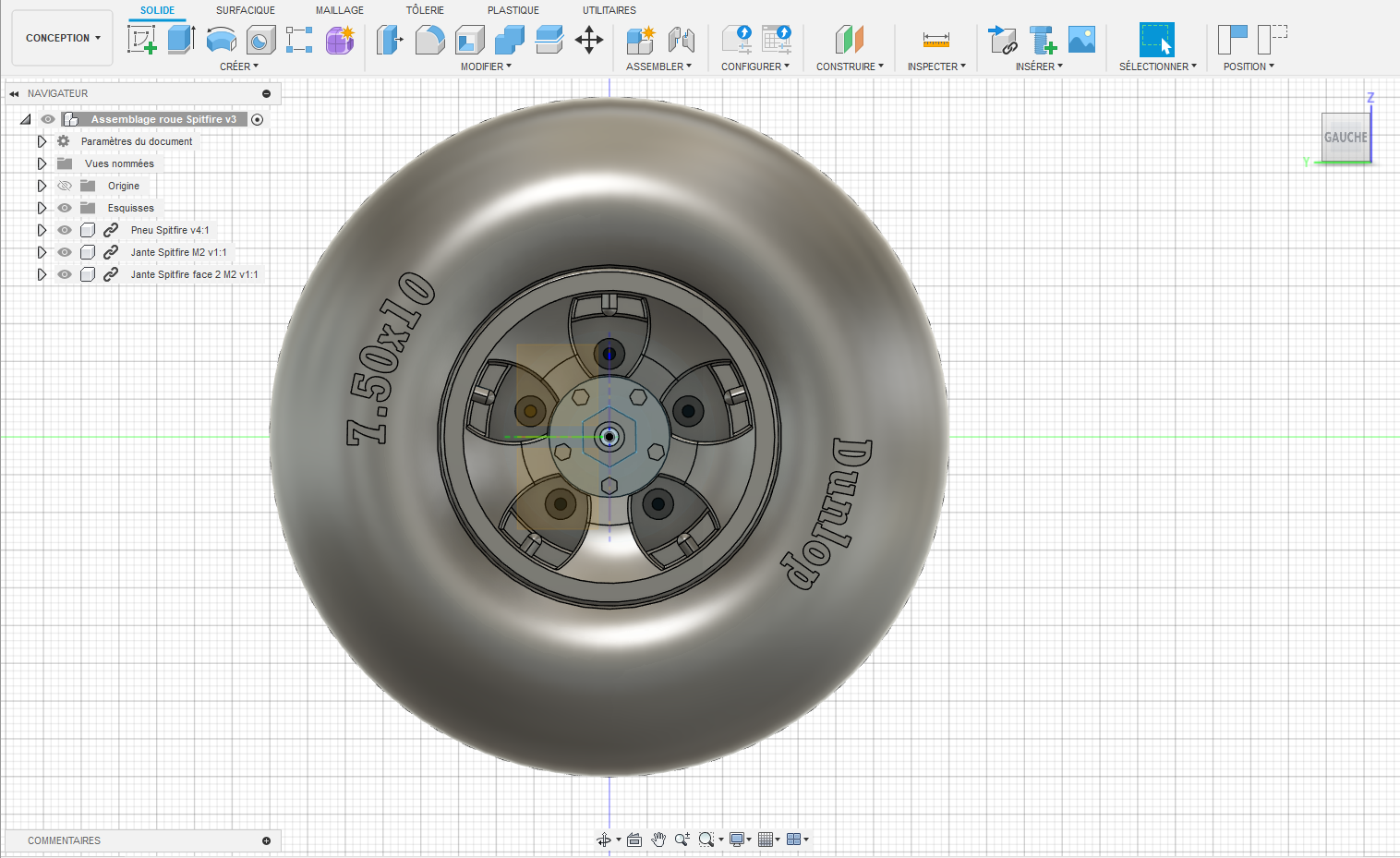This screenshot has height=858, width=1400.
Task: Switch to the MAILLAGE tab
Action: point(340,10)
